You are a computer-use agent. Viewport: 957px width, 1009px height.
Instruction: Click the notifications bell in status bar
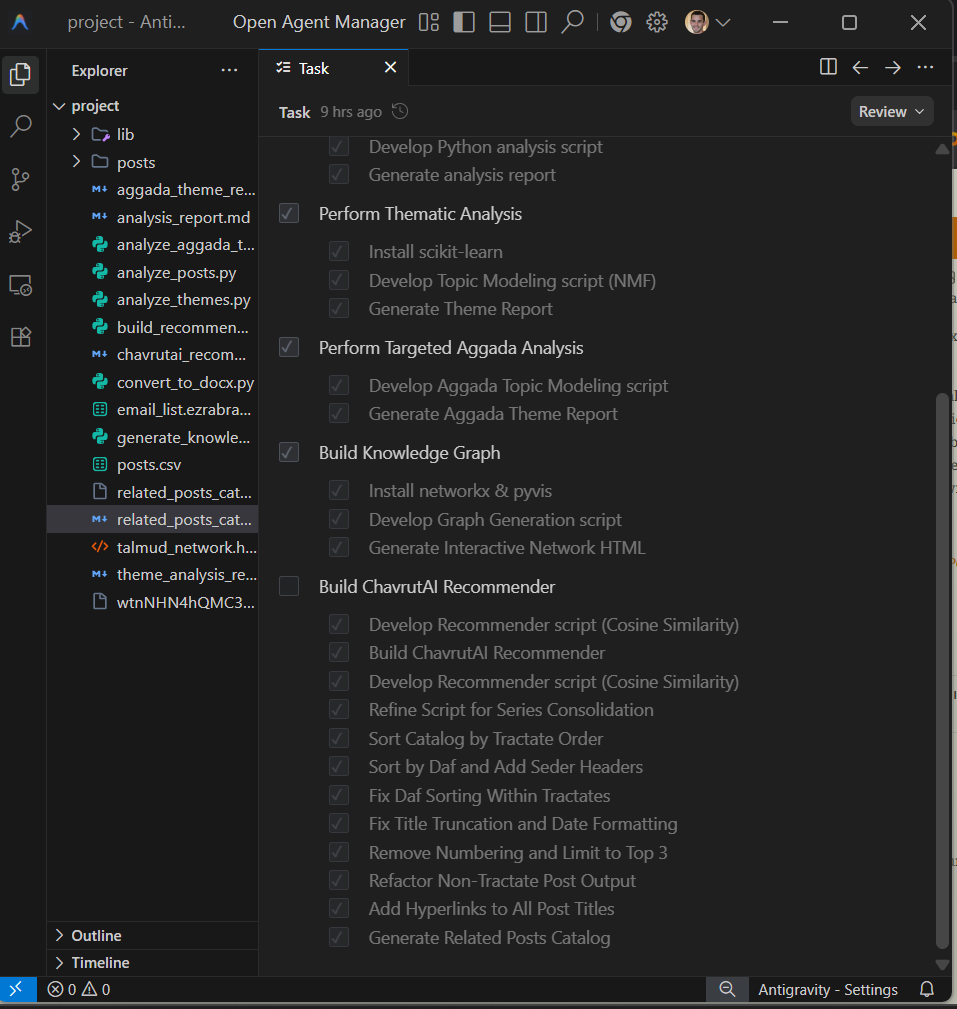pyautogui.click(x=926, y=989)
